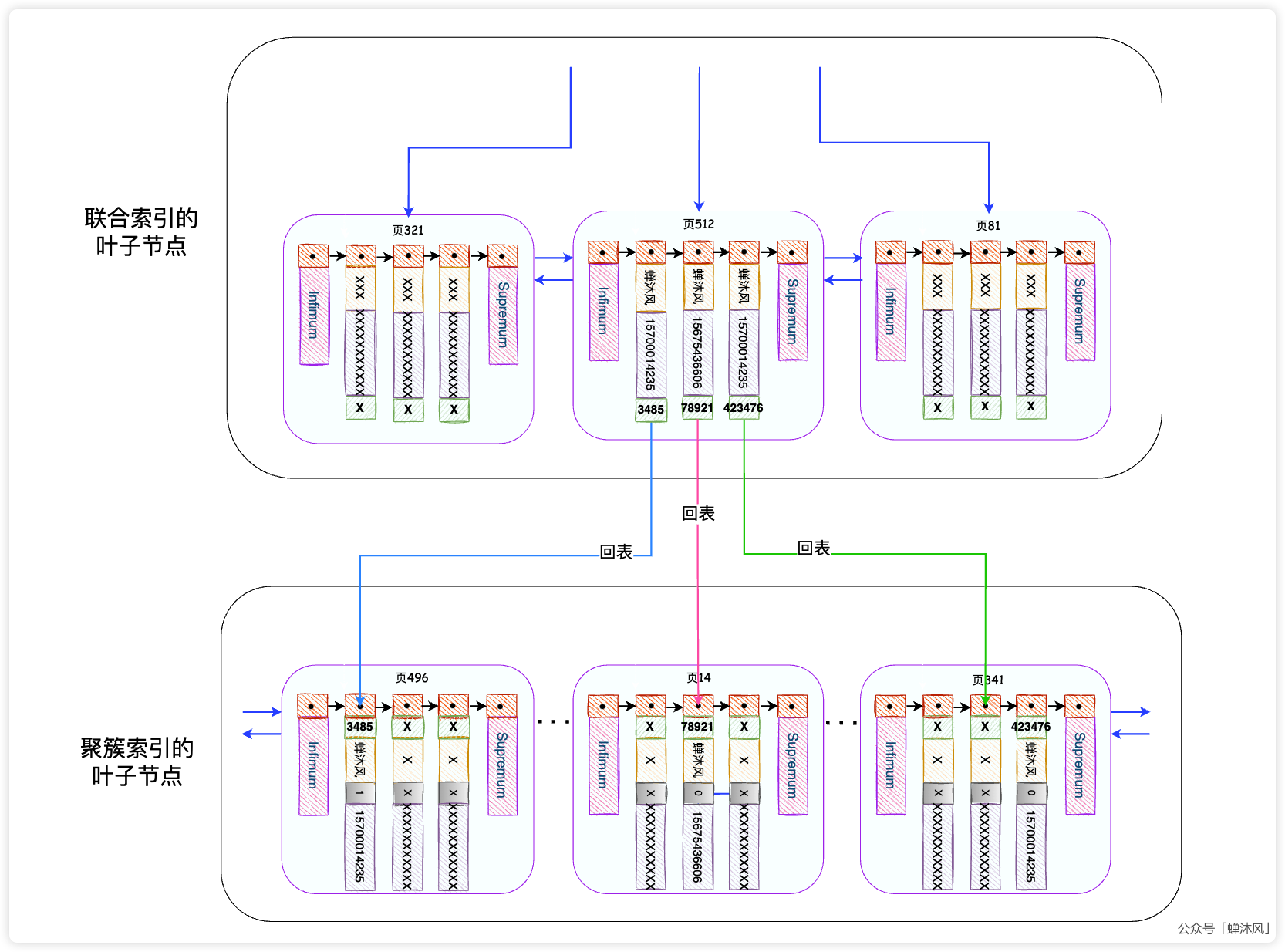Toggle the green X flag cell in 页321
Image resolution: width=1285 pixels, height=952 pixels.
point(359,409)
